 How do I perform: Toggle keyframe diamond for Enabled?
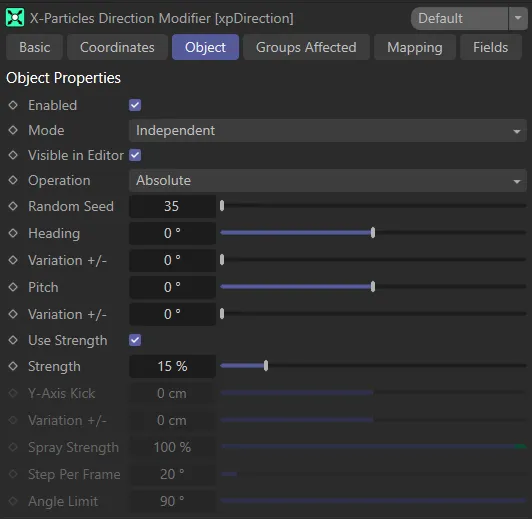(x=13, y=105)
